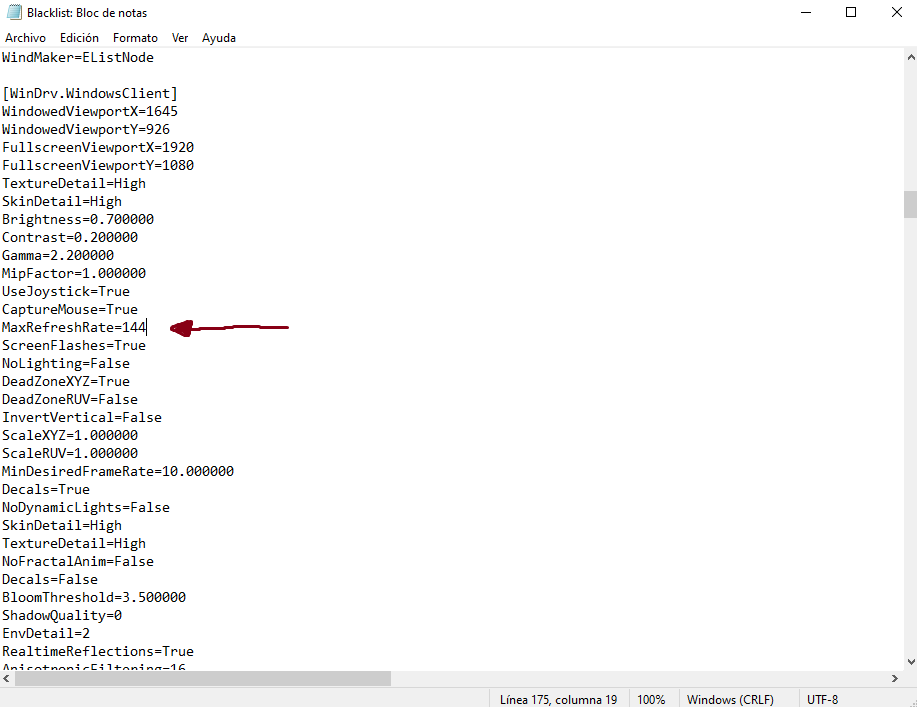Minimize the Blacklist Notepad window
This screenshot has height=707, width=917.
[806, 12]
